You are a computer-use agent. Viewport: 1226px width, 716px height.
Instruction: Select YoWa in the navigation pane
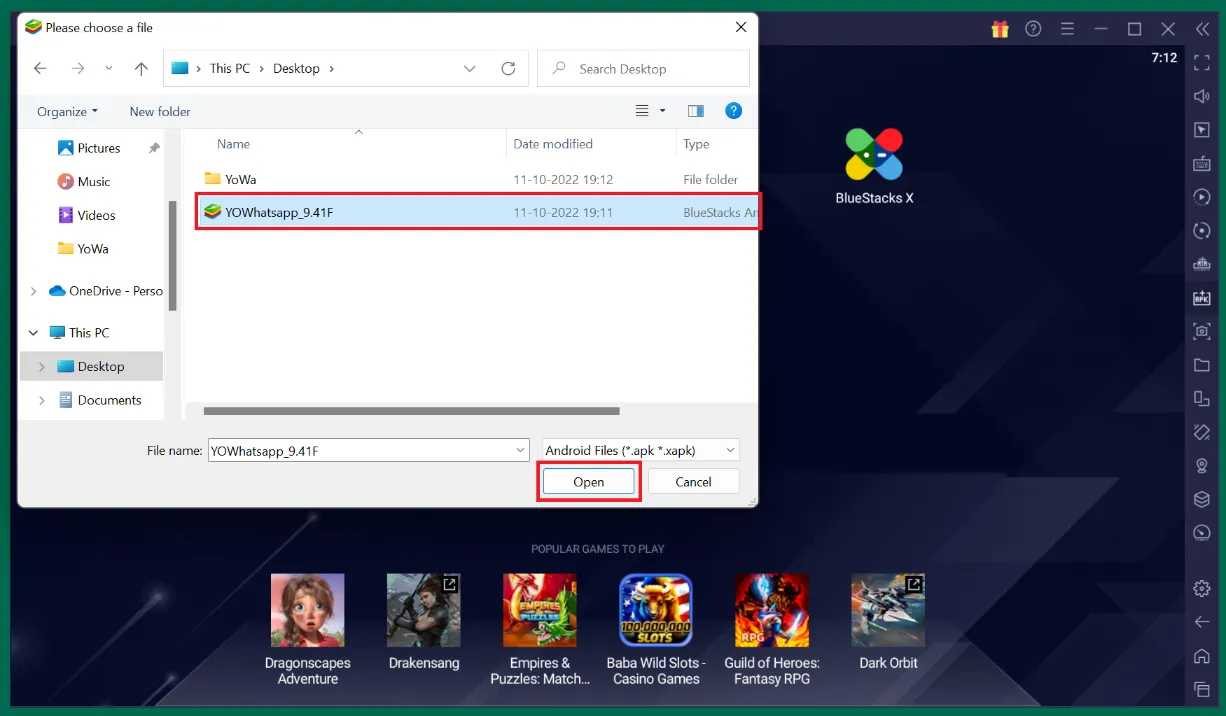(92, 249)
